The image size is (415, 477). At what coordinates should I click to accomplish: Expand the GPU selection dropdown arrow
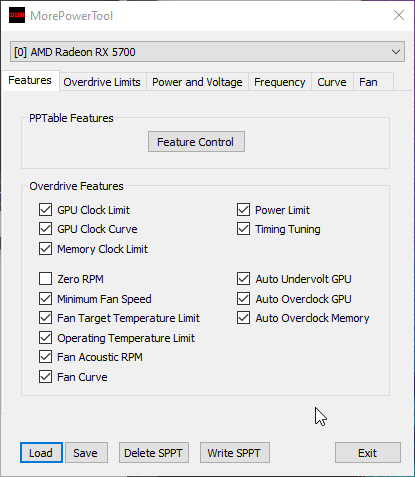click(396, 52)
